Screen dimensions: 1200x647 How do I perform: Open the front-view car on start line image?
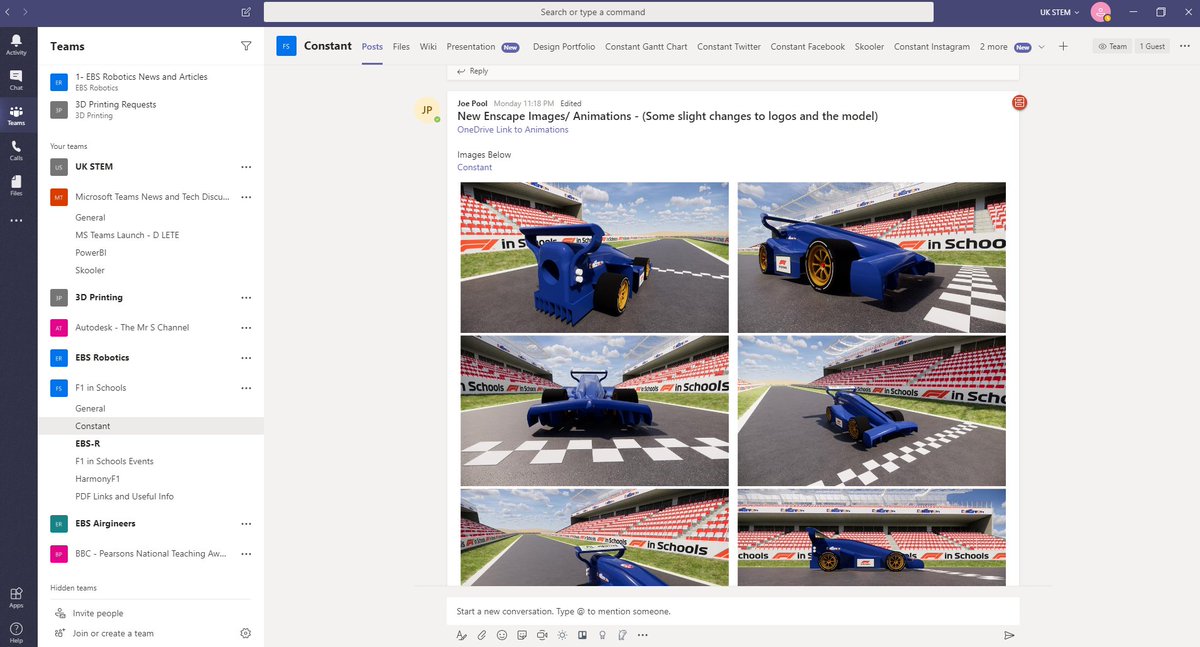(x=595, y=410)
